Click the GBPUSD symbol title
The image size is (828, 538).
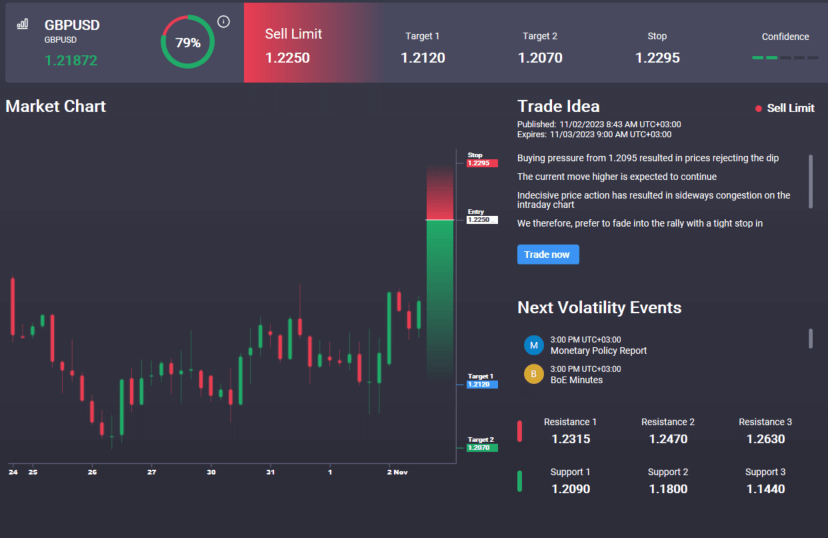72,25
